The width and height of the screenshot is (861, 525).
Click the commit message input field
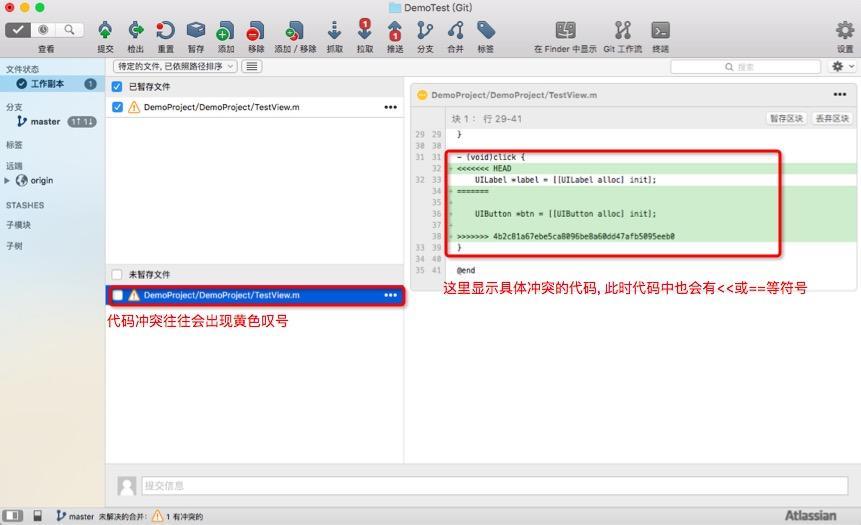[x=495, y=485]
